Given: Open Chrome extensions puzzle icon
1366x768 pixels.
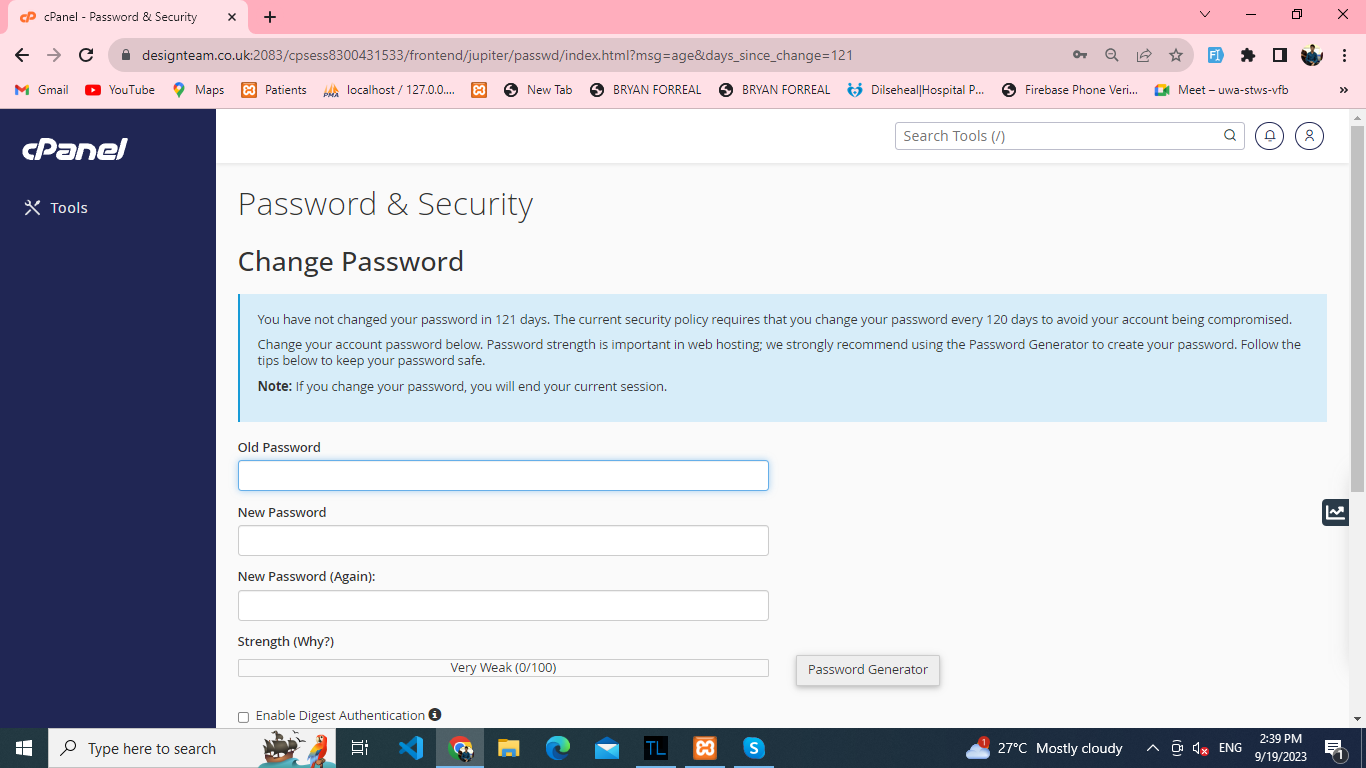Looking at the screenshot, I should 1247,55.
